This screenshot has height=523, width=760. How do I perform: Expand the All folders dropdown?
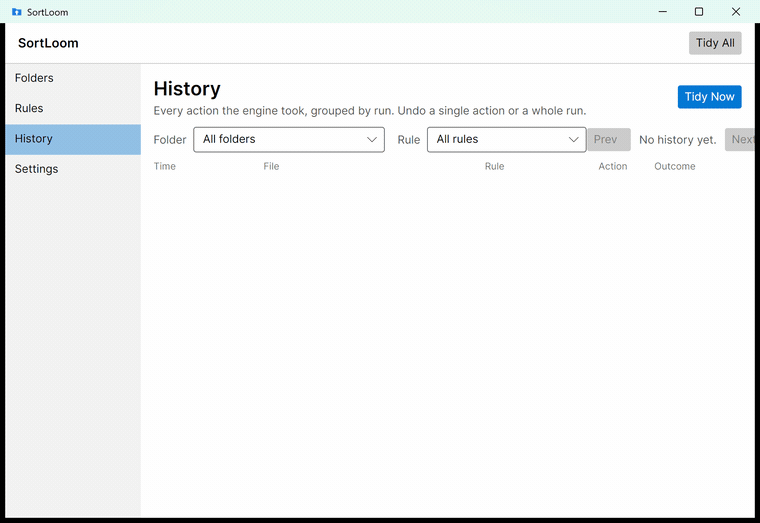click(289, 140)
